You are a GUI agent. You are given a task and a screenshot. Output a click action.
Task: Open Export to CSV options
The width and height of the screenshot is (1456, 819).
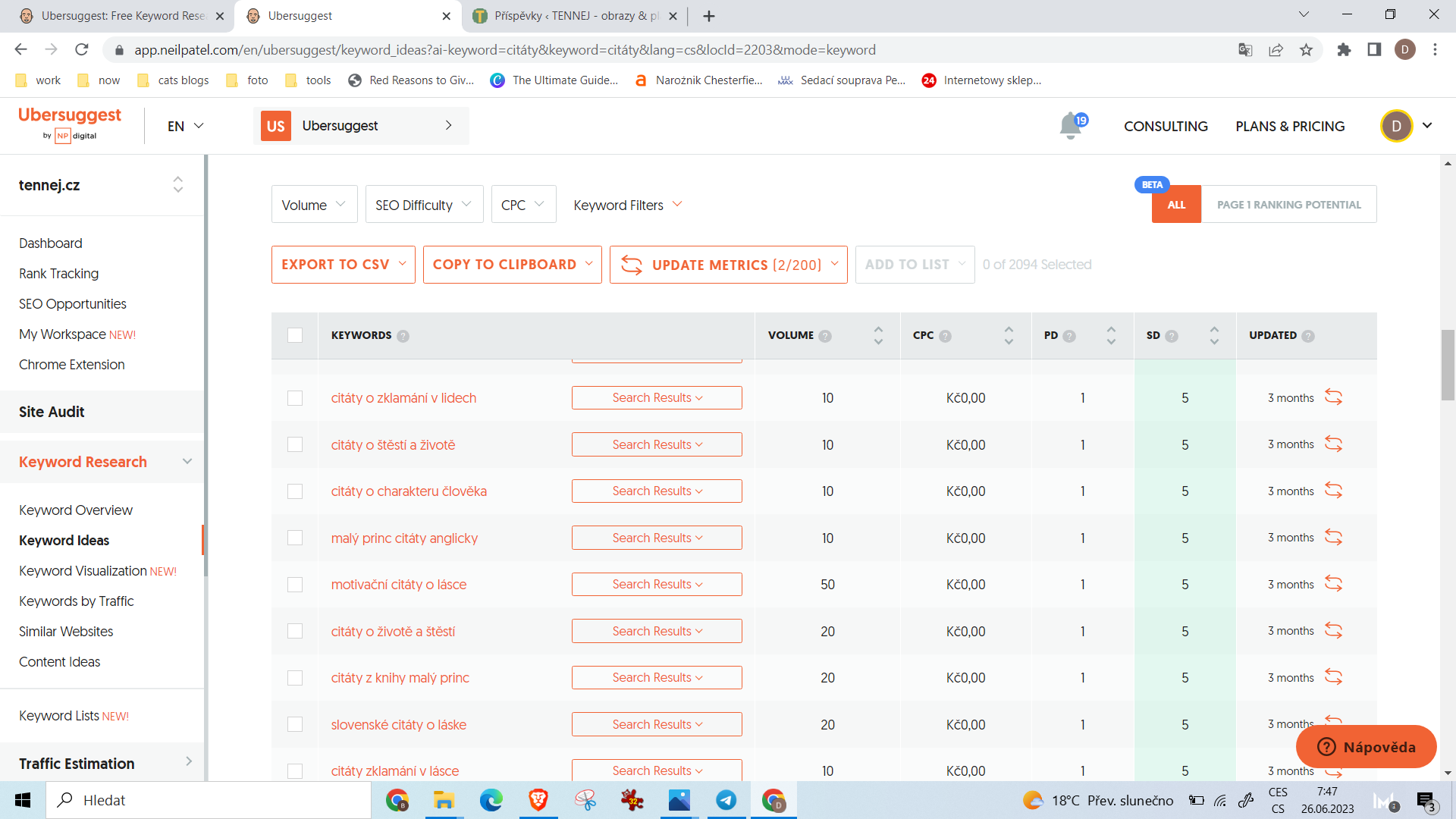(x=343, y=265)
